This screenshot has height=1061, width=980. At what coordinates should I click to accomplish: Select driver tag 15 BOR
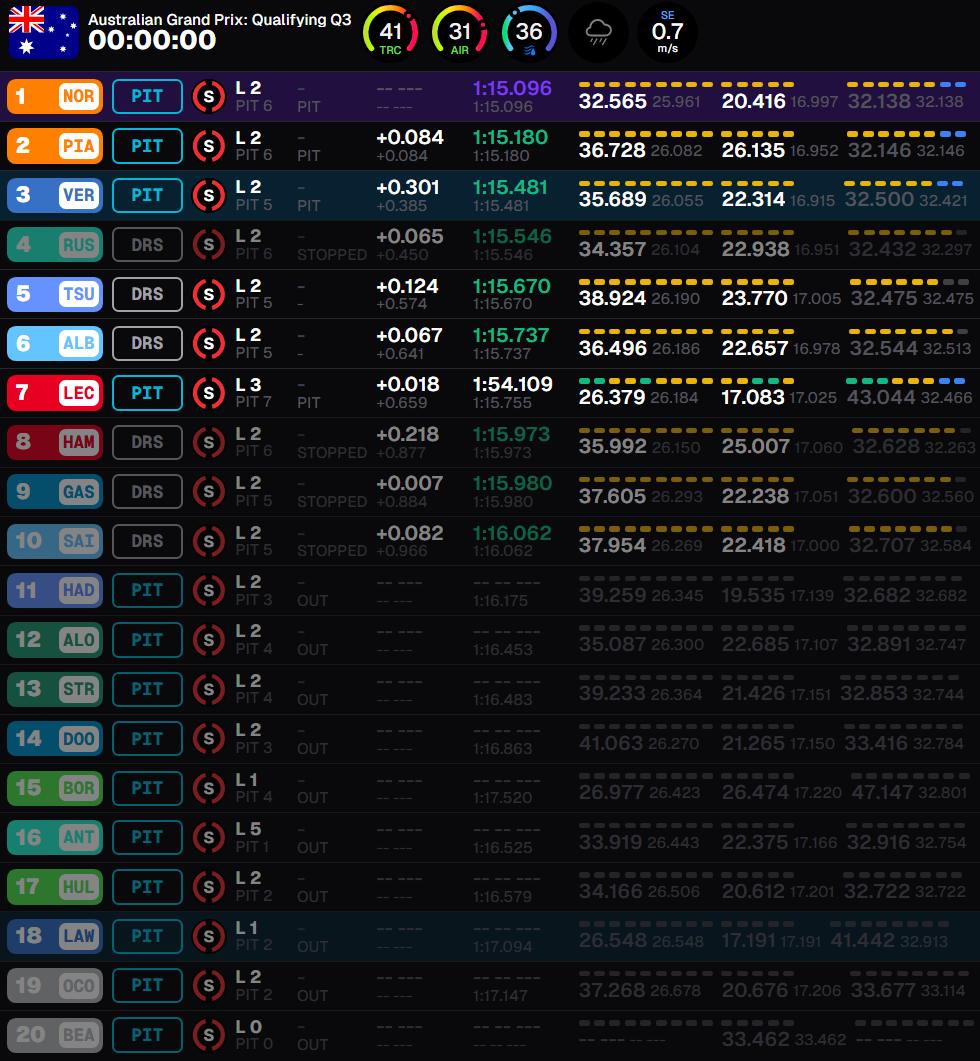tap(55, 788)
